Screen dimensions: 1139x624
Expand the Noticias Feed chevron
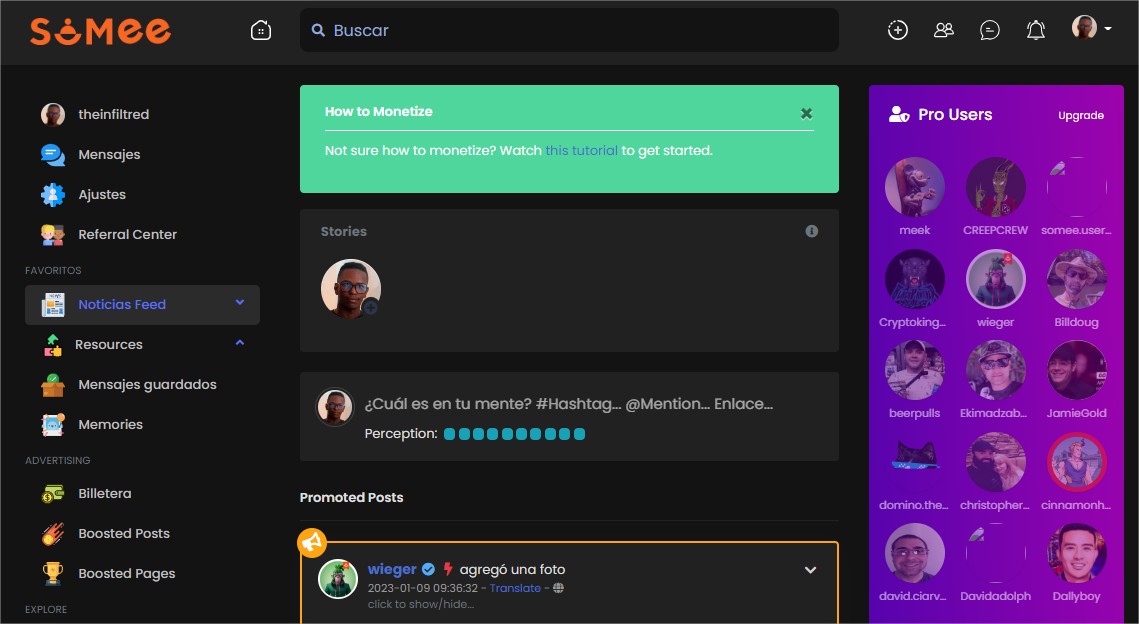point(240,302)
